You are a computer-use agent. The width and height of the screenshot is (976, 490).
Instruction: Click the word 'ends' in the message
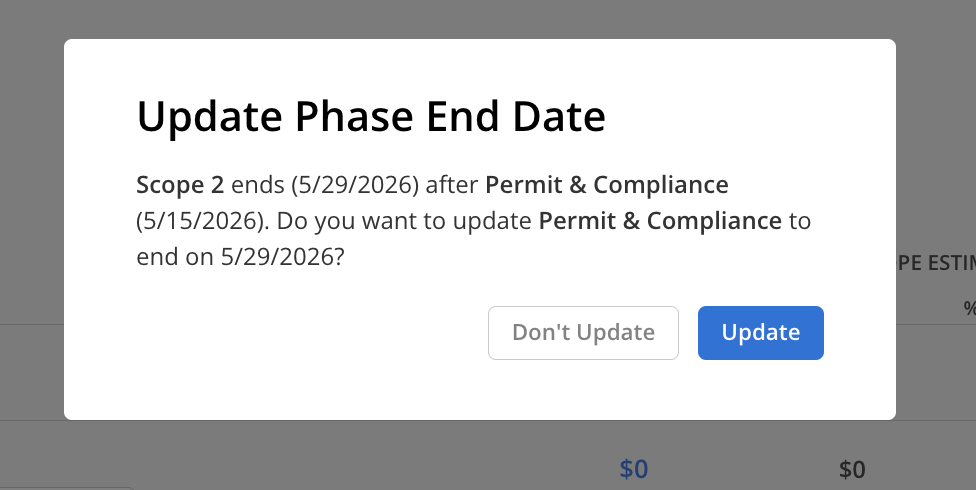[257, 185]
